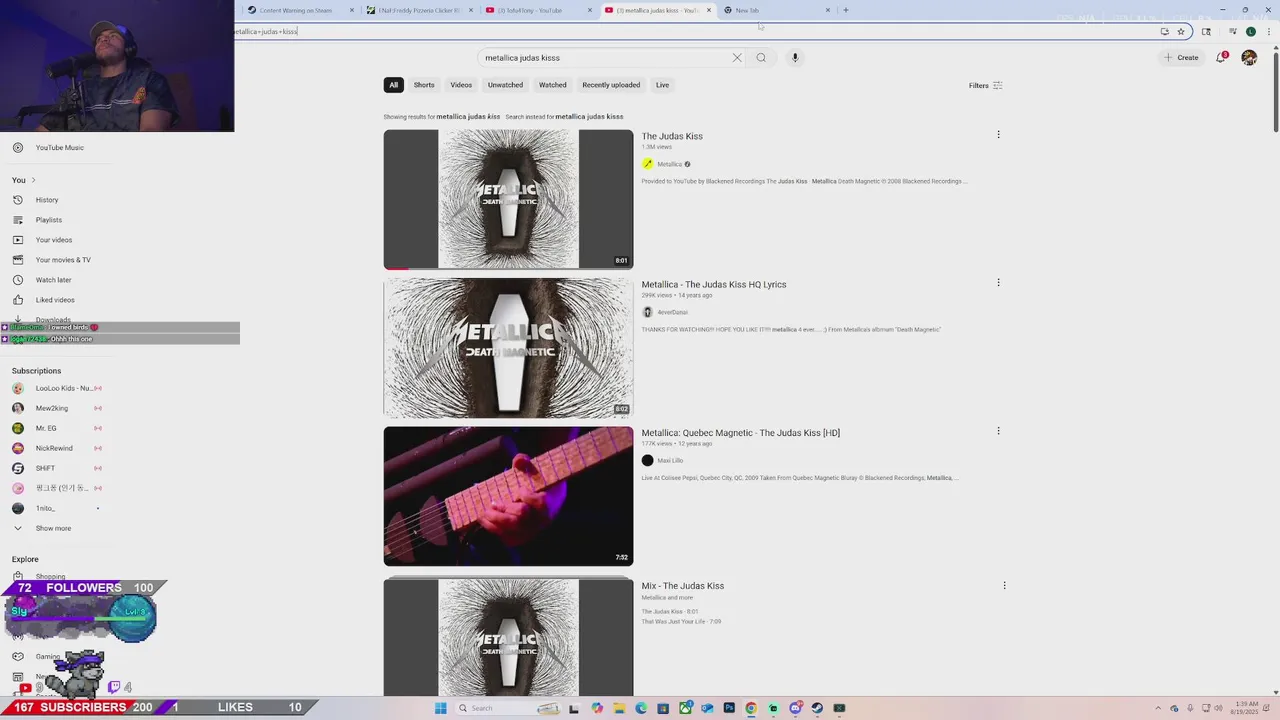Image resolution: width=1280 pixels, height=720 pixels.
Task: Open options for Mix - The Judas Kiss
Action: pos(1004,585)
